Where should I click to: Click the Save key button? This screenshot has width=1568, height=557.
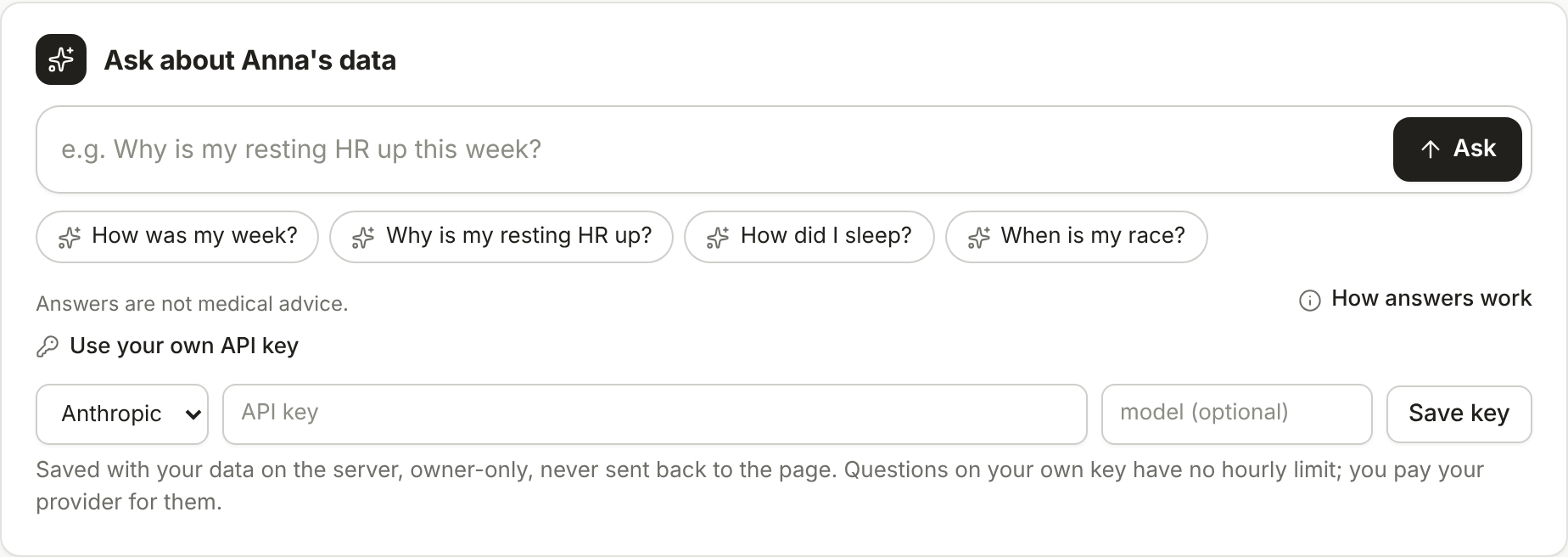click(1459, 414)
